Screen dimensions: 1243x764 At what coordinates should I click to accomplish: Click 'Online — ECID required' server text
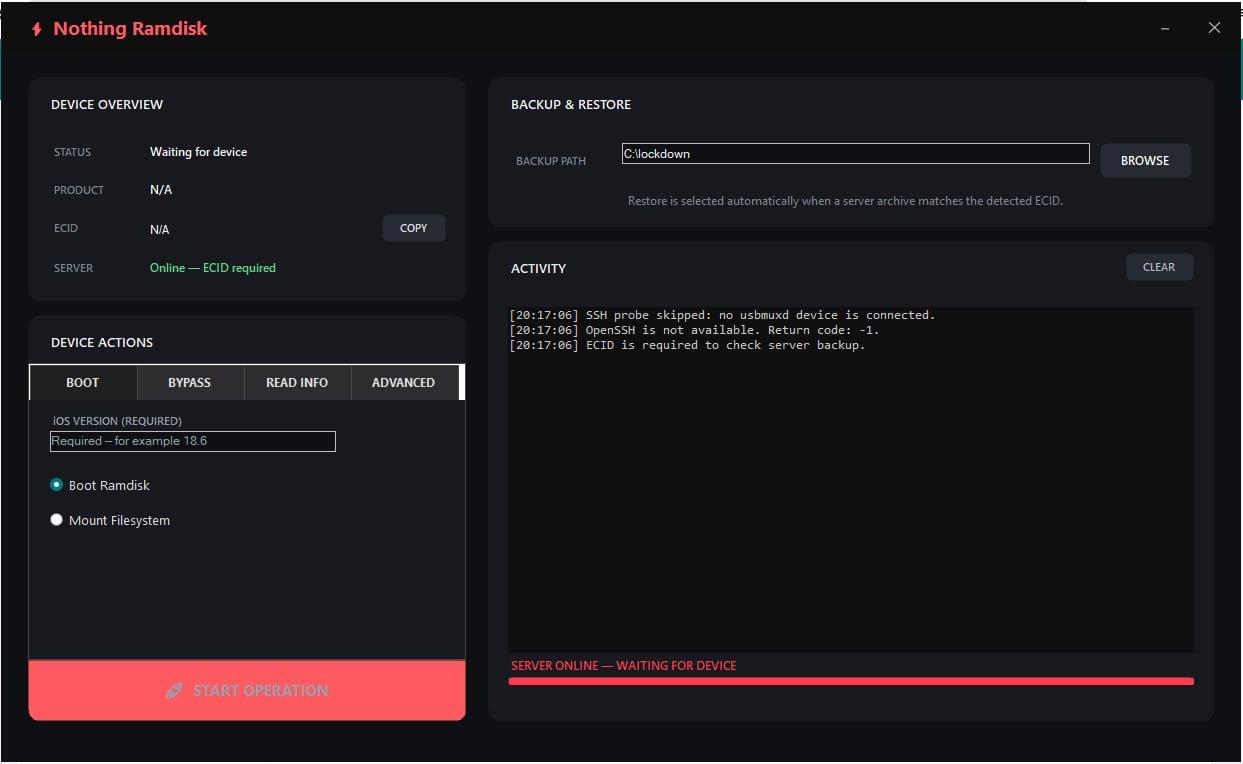point(213,268)
